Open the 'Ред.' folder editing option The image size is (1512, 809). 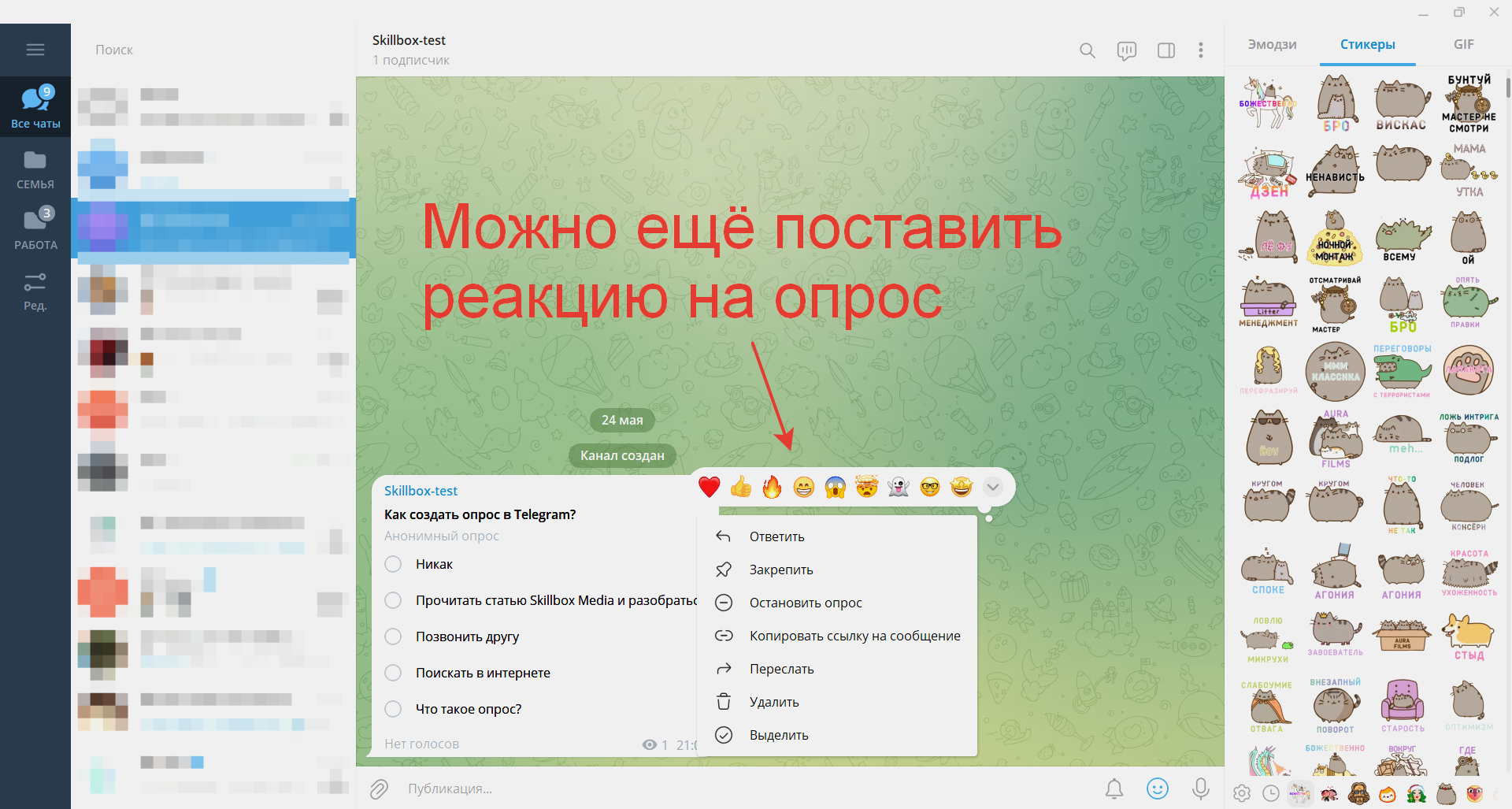pos(35,291)
